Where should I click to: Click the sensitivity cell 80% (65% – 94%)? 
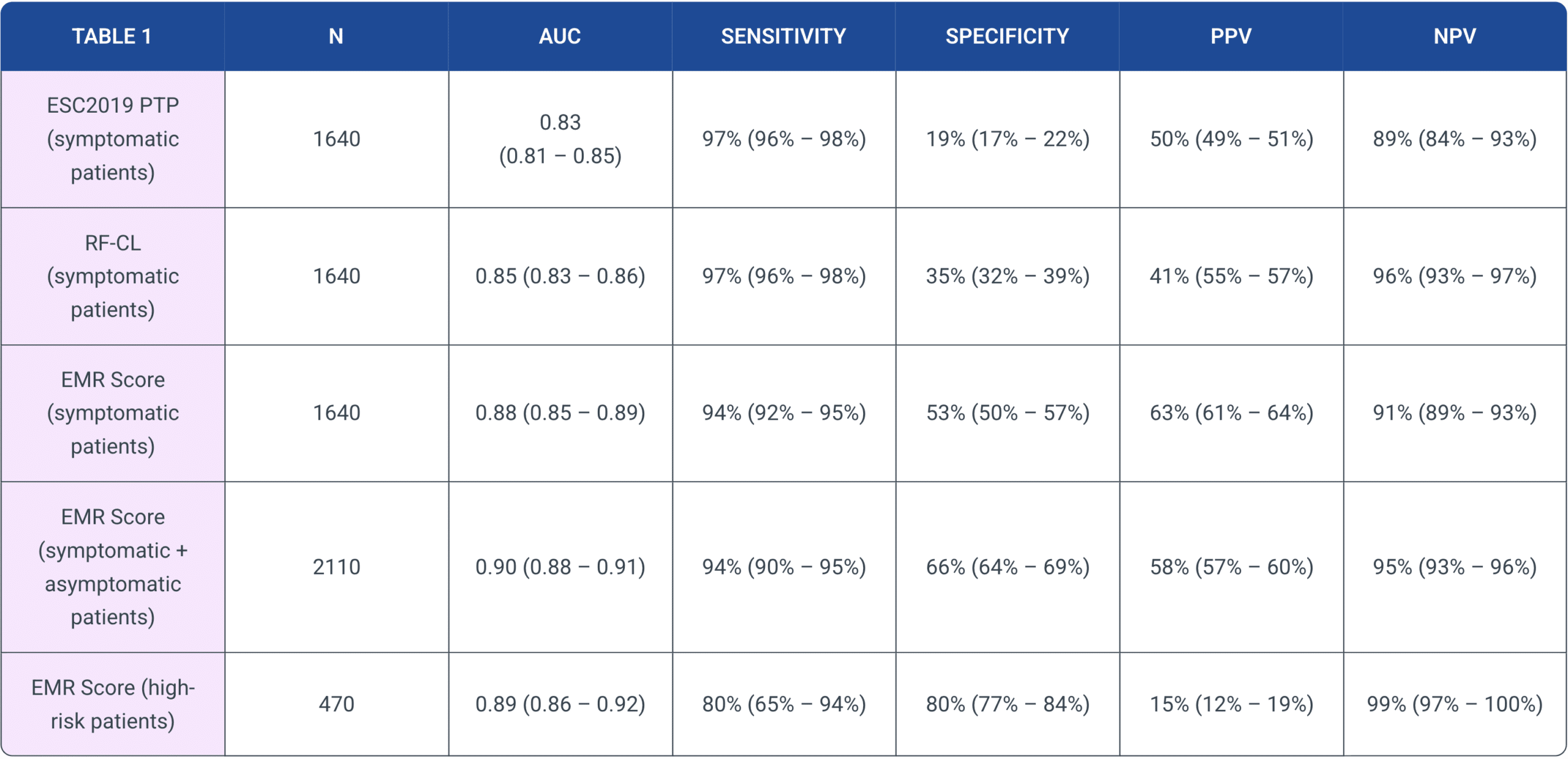pos(784,704)
